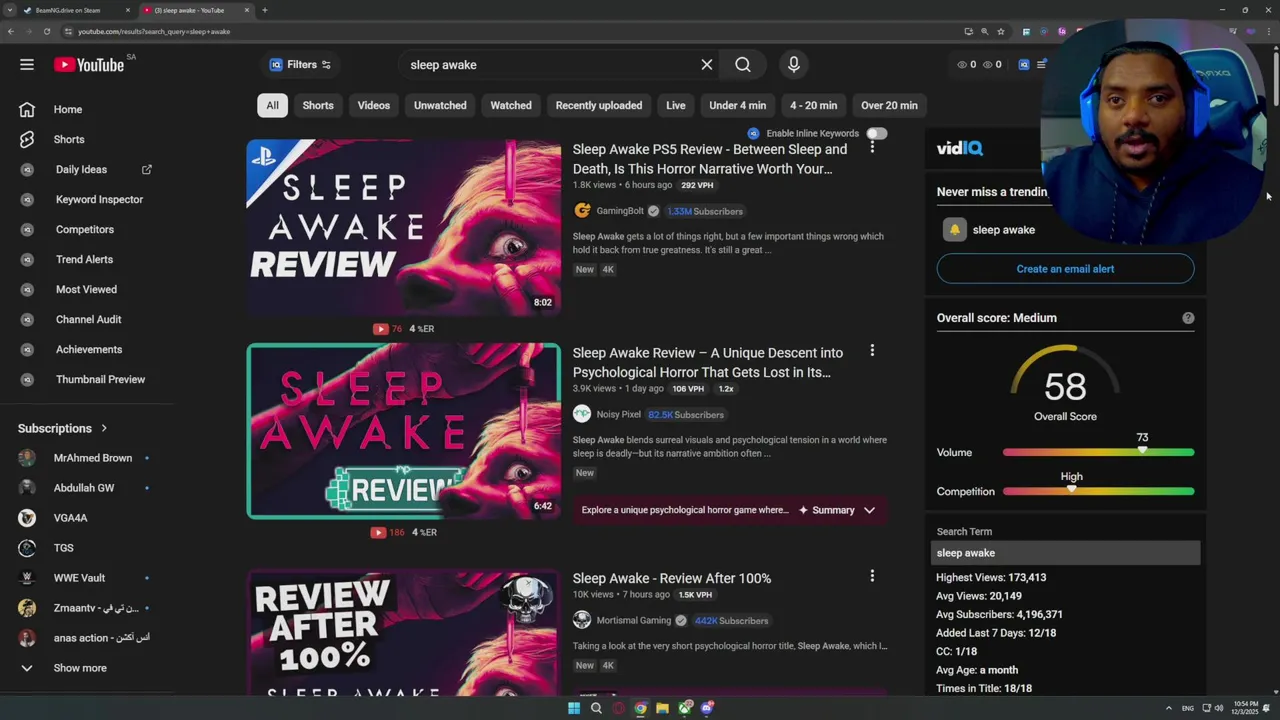1280x720 pixels.
Task: Open Trend Alerts in the sidebar
Action: (86, 260)
